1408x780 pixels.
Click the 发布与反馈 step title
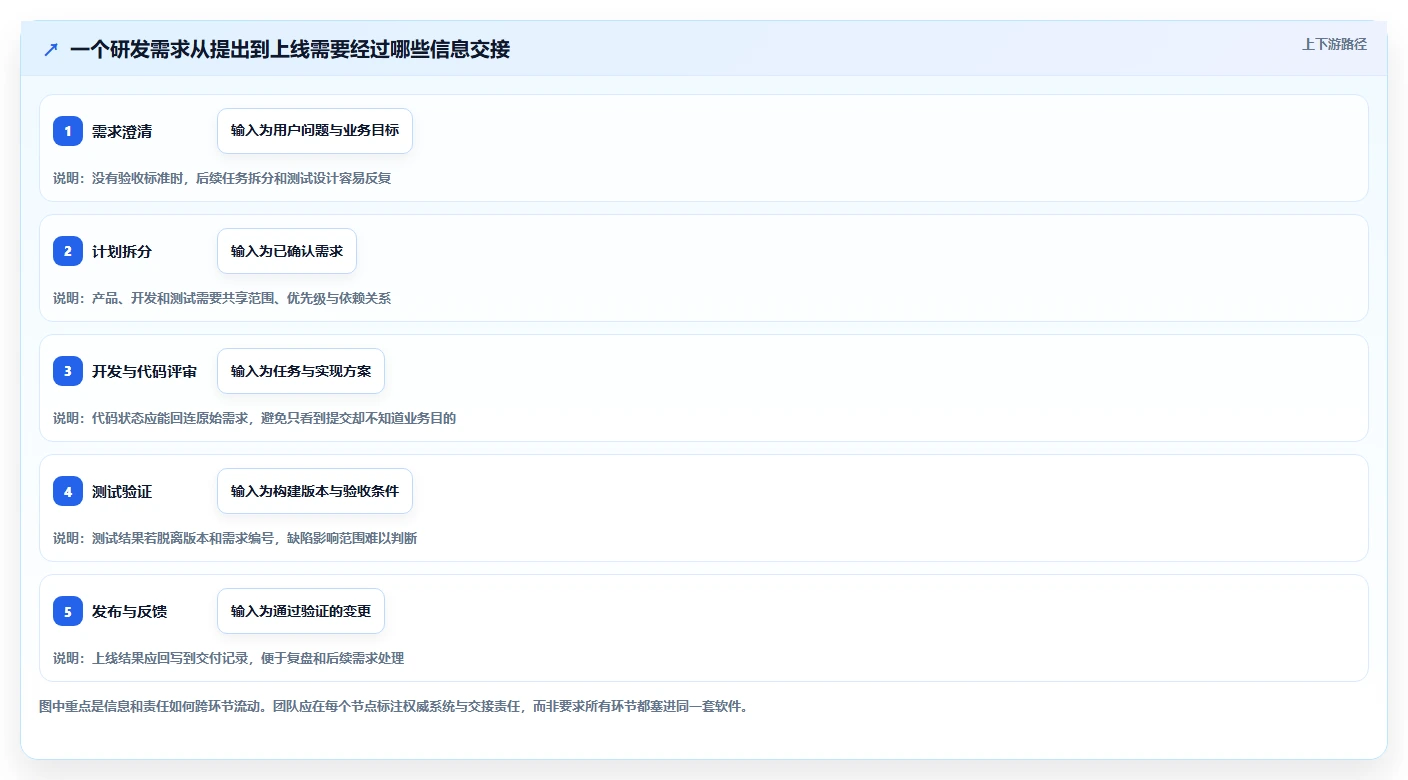pos(129,611)
